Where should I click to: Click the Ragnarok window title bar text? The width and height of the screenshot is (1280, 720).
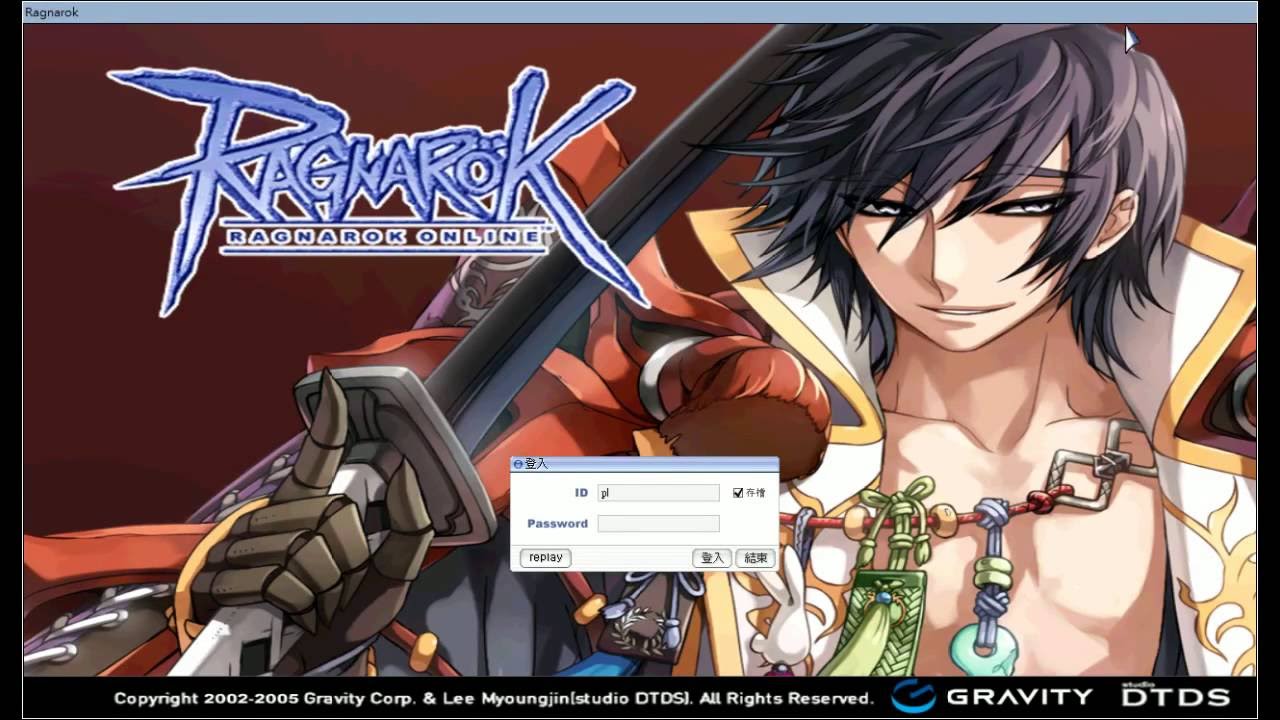[x=51, y=12]
